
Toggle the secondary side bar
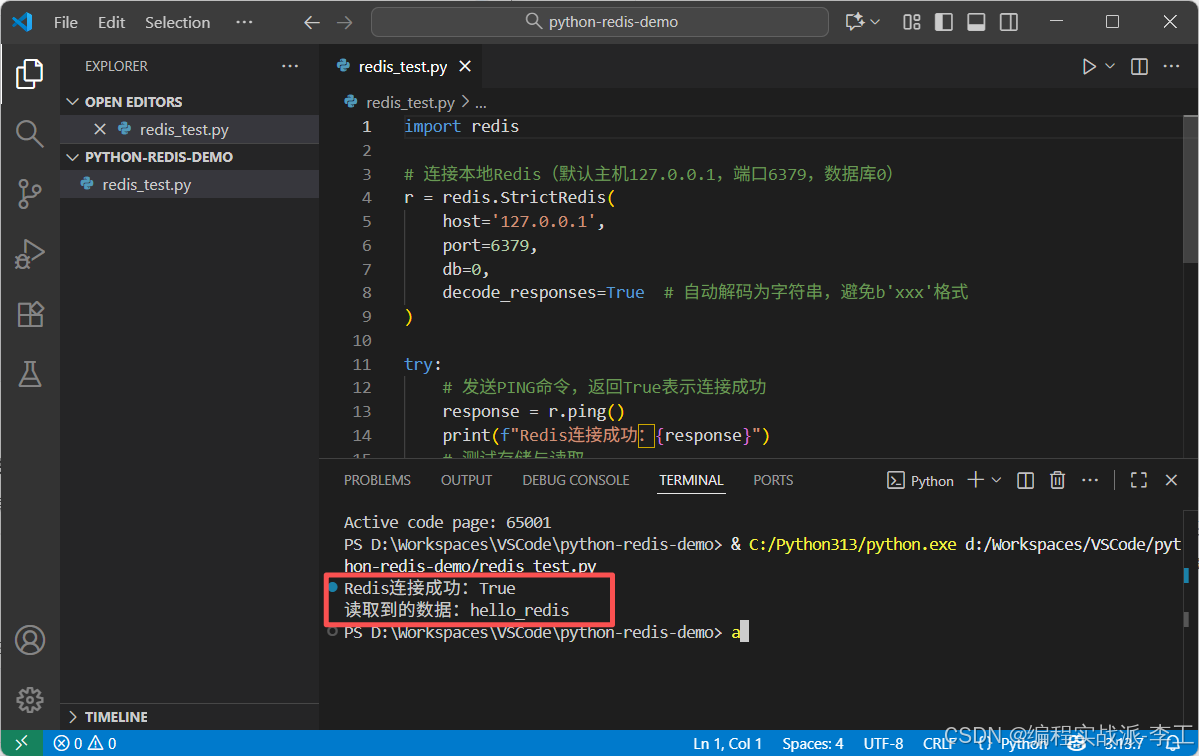pyautogui.click(x=1009, y=22)
